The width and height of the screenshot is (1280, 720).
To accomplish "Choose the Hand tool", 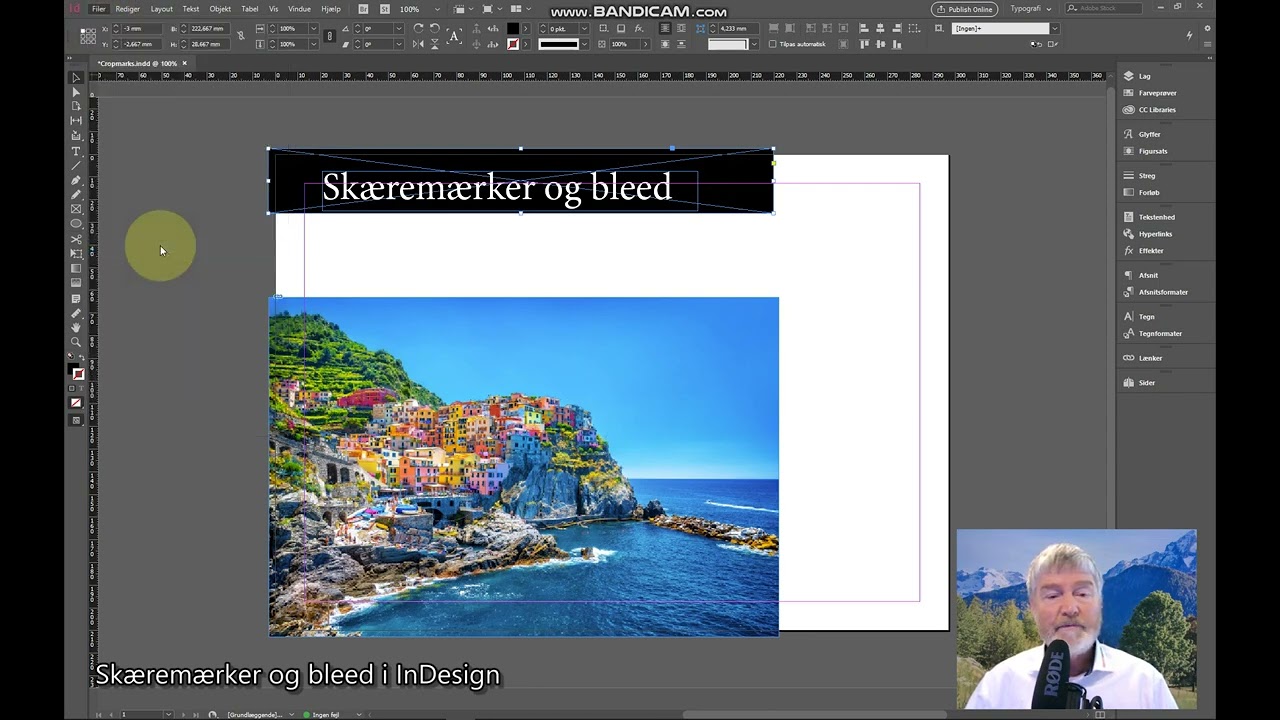I will click(76, 328).
